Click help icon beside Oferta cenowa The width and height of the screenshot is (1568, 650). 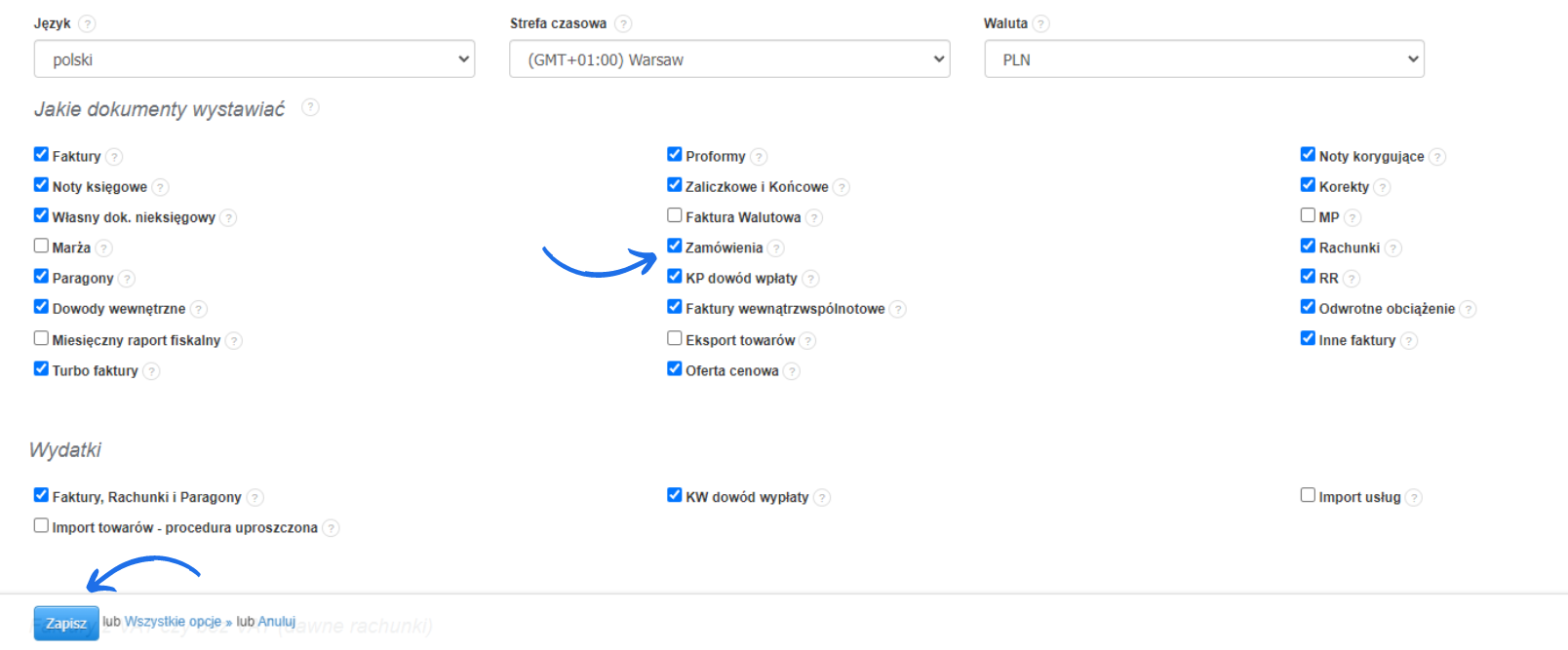tap(792, 371)
